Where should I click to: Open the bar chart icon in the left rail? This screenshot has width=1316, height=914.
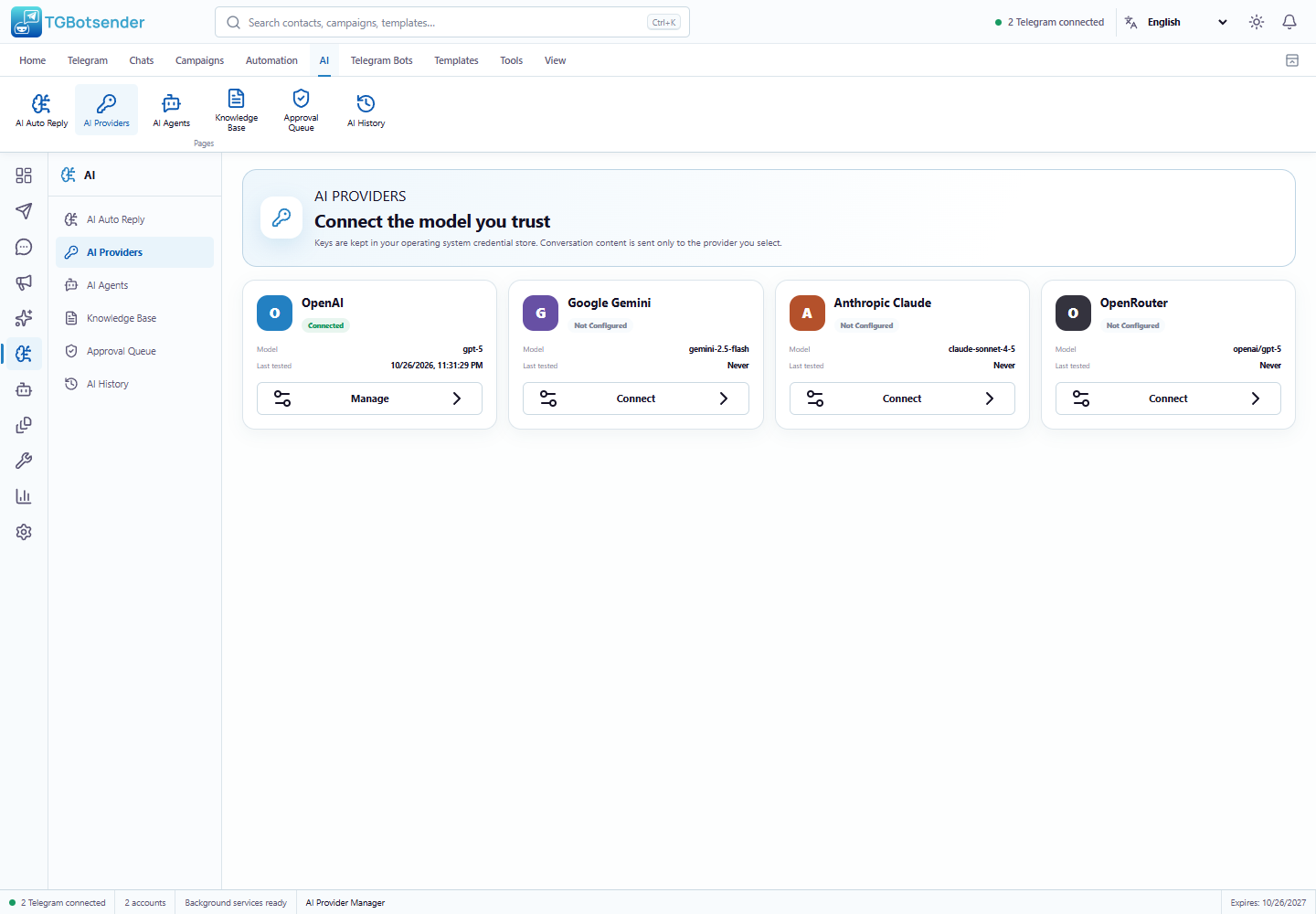[24, 496]
